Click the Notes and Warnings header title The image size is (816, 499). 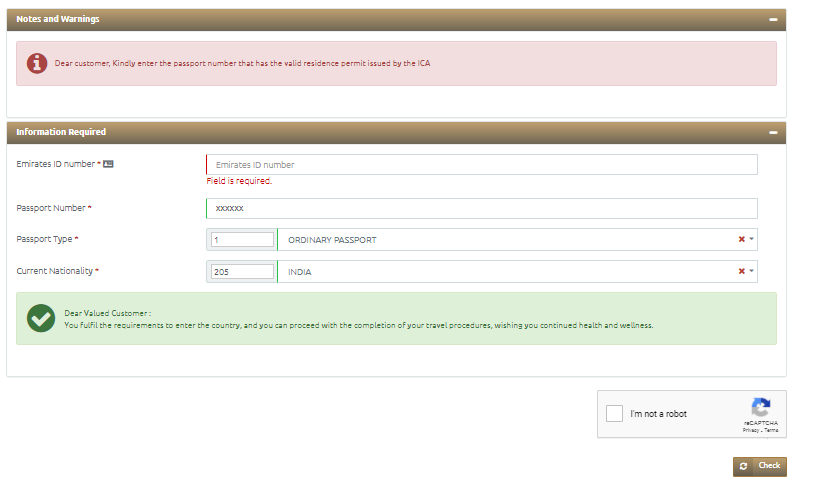coord(58,19)
